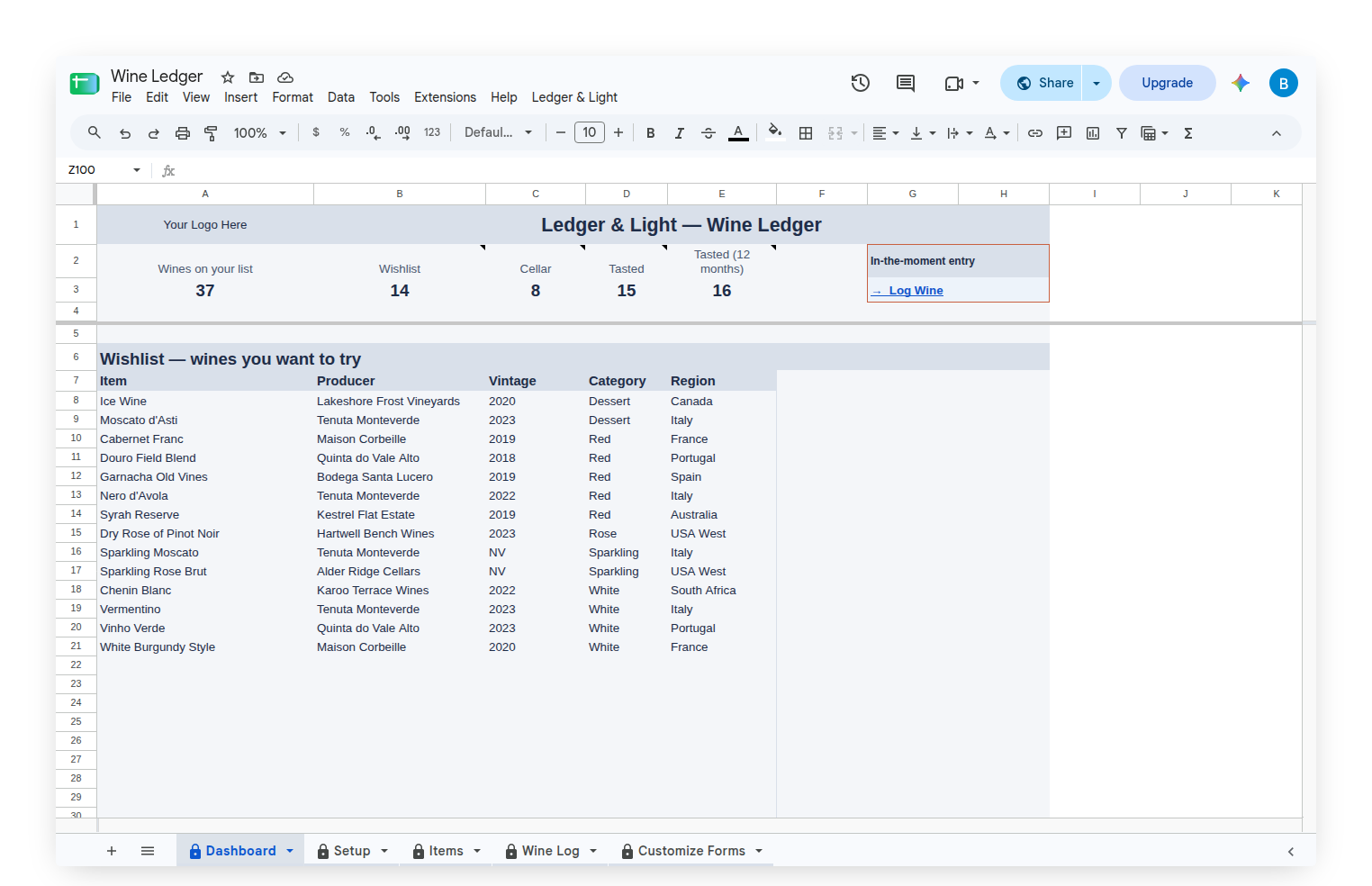Toggle italic formatting

(680, 133)
